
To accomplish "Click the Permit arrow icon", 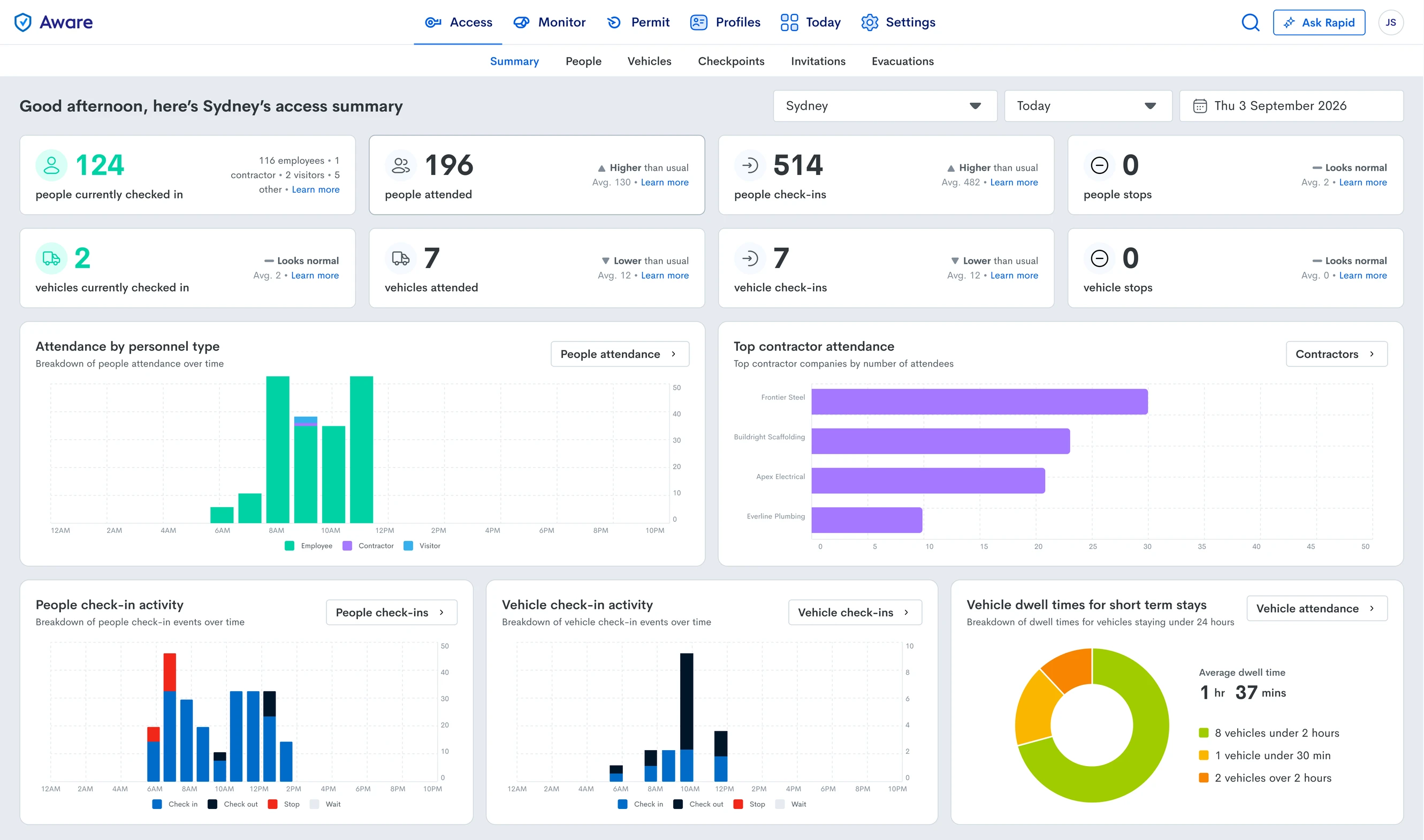I will [614, 22].
